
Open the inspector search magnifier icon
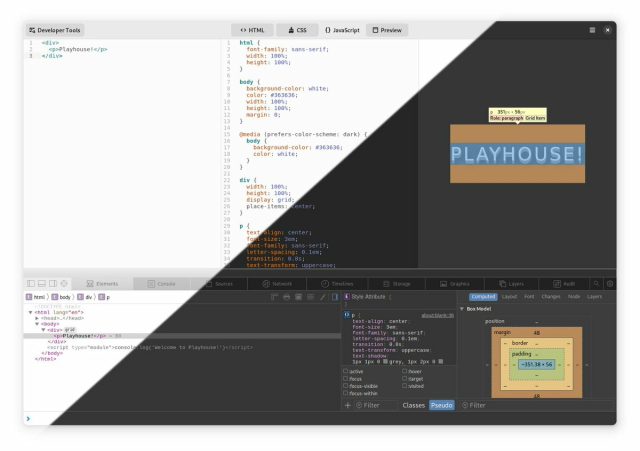596,283
